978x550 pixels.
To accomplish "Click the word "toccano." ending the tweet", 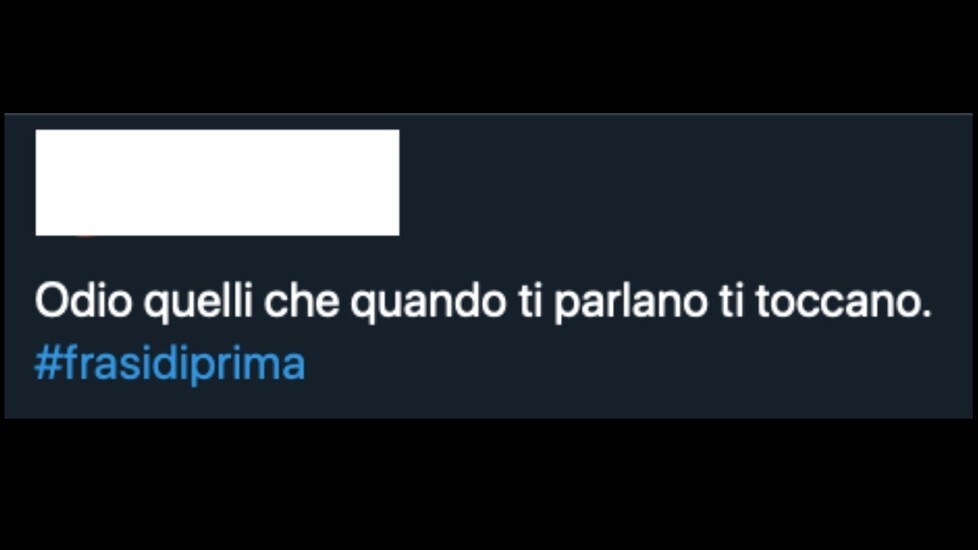I will (x=843, y=301).
